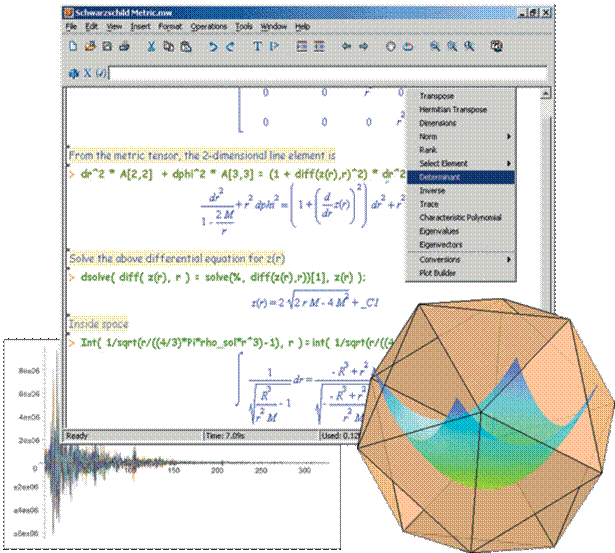Screen dimensions: 615x553
Task: Click the 'From the metric tensor' heading text
Action: click(x=202, y=156)
